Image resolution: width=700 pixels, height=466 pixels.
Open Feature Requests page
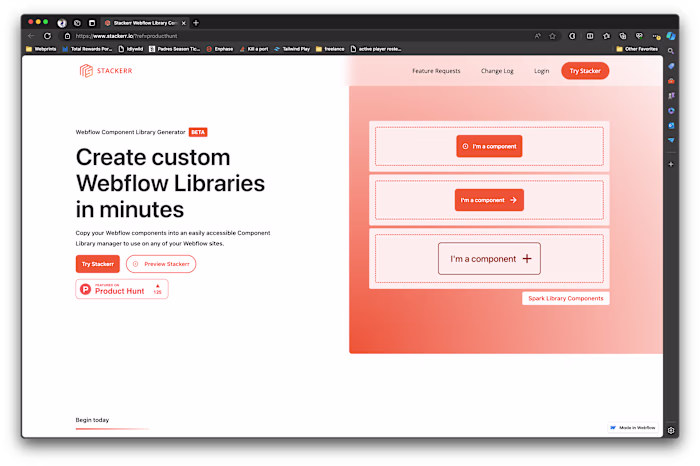tap(436, 71)
